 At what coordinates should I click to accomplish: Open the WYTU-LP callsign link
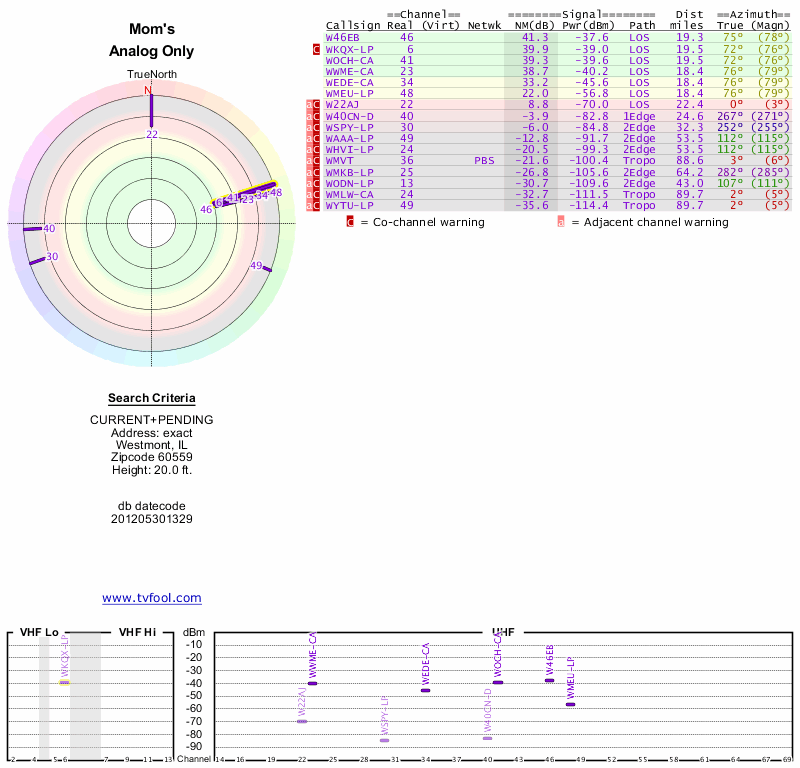click(349, 205)
